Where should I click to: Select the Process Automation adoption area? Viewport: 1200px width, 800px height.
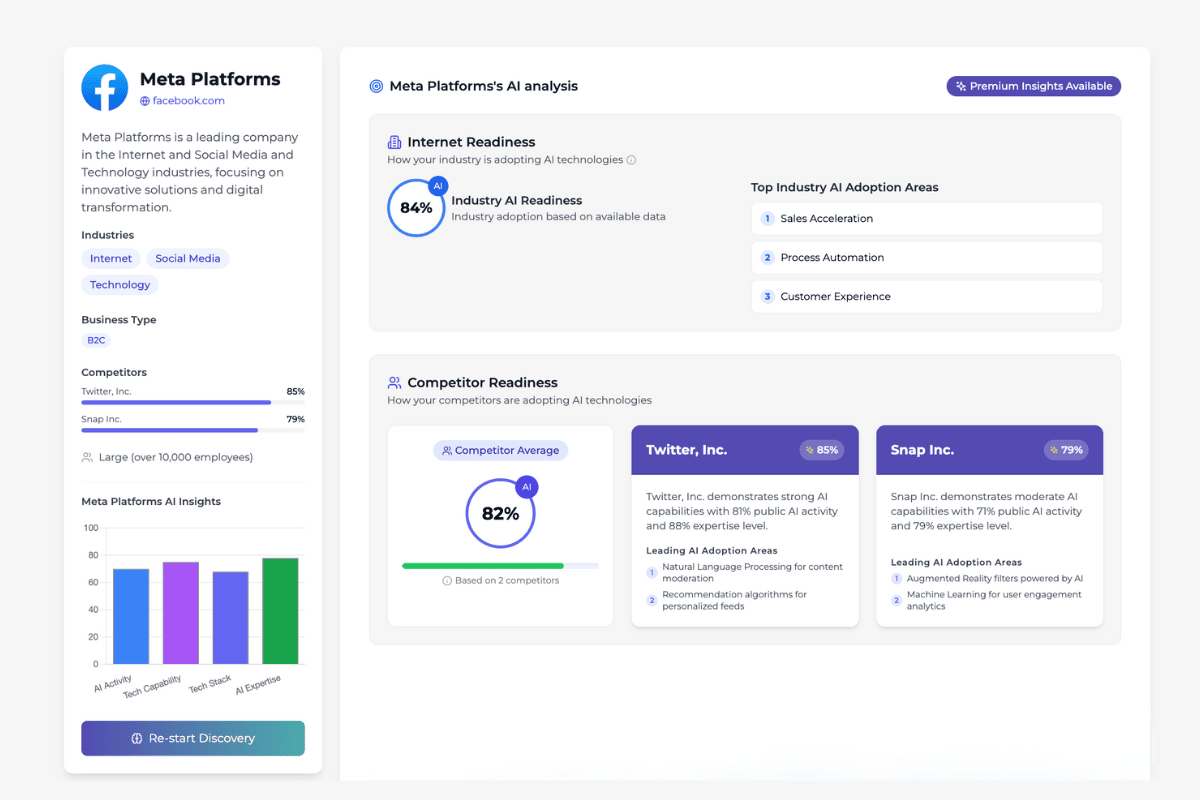(x=927, y=258)
